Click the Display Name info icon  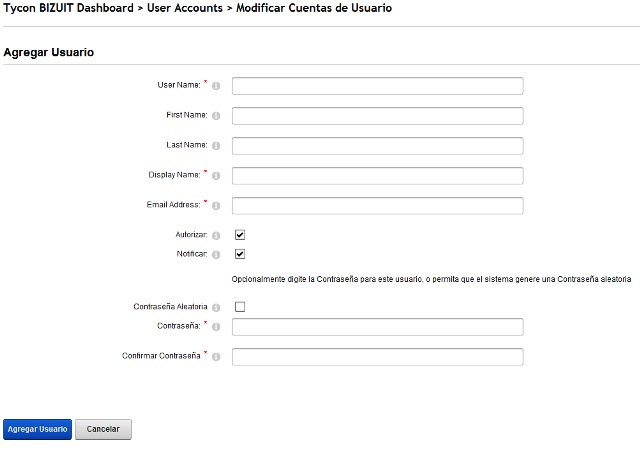pos(216,176)
